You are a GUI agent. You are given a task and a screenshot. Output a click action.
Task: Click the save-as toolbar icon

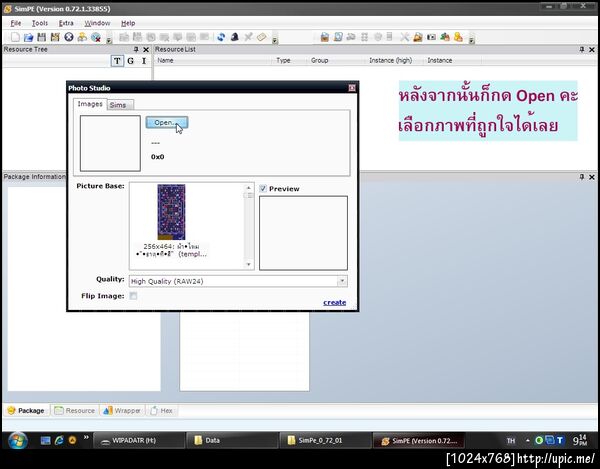(55, 37)
